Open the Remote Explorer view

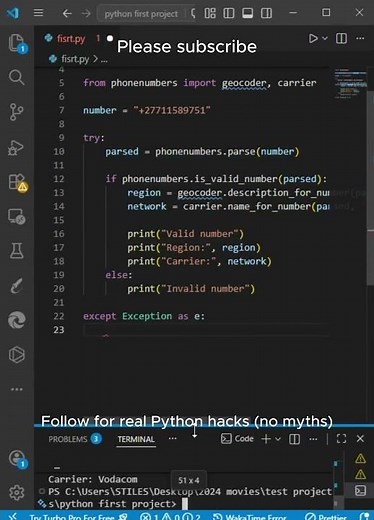pos(17,217)
